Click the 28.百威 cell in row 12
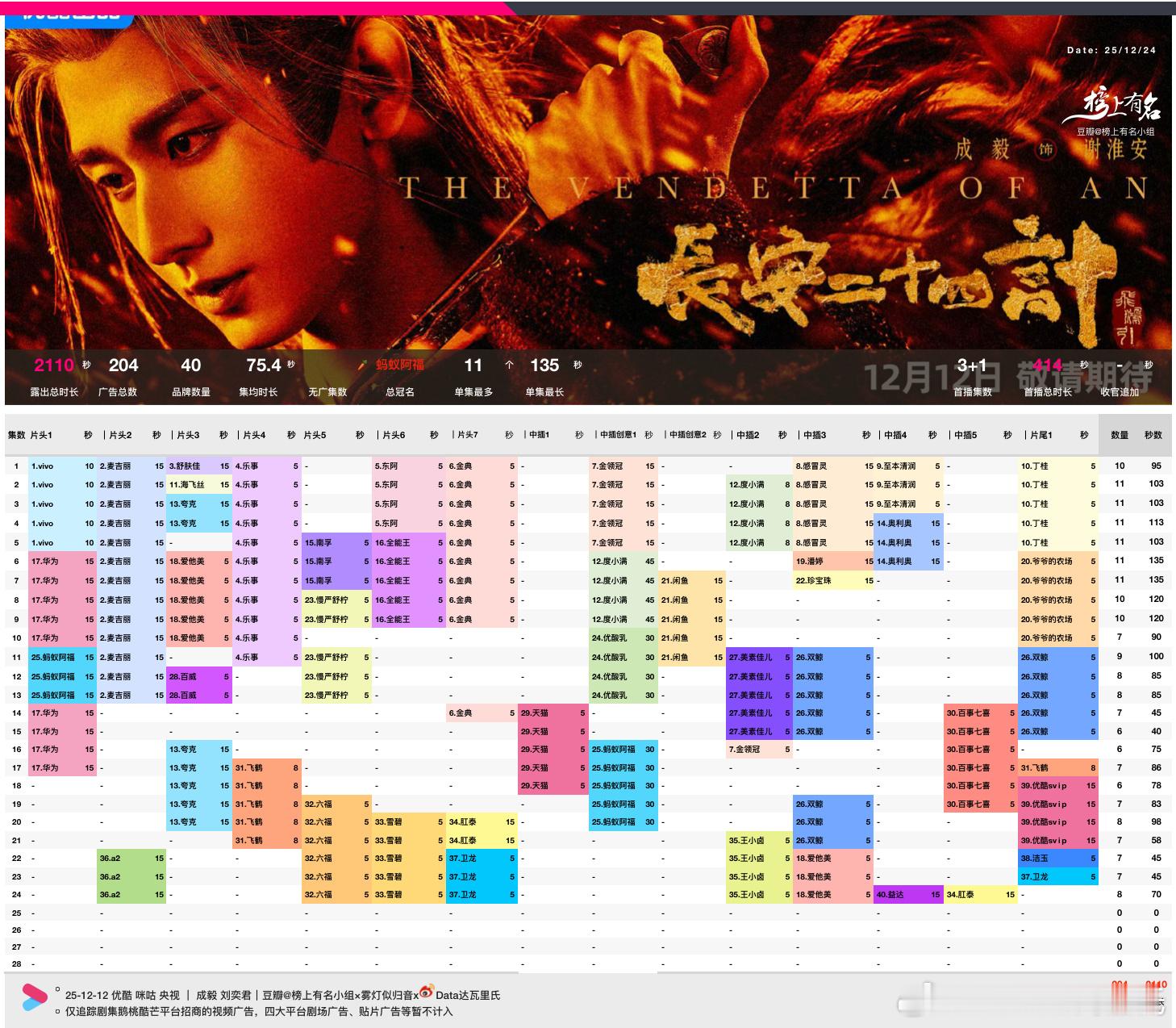This screenshot has height=1028, width=1176. [198, 676]
